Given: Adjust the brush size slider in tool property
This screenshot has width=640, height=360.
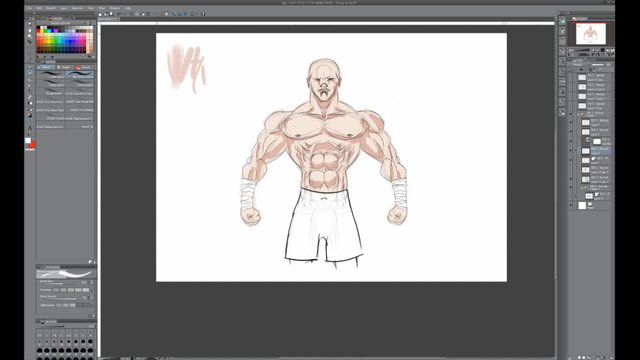Looking at the screenshot, I should tap(61, 283).
